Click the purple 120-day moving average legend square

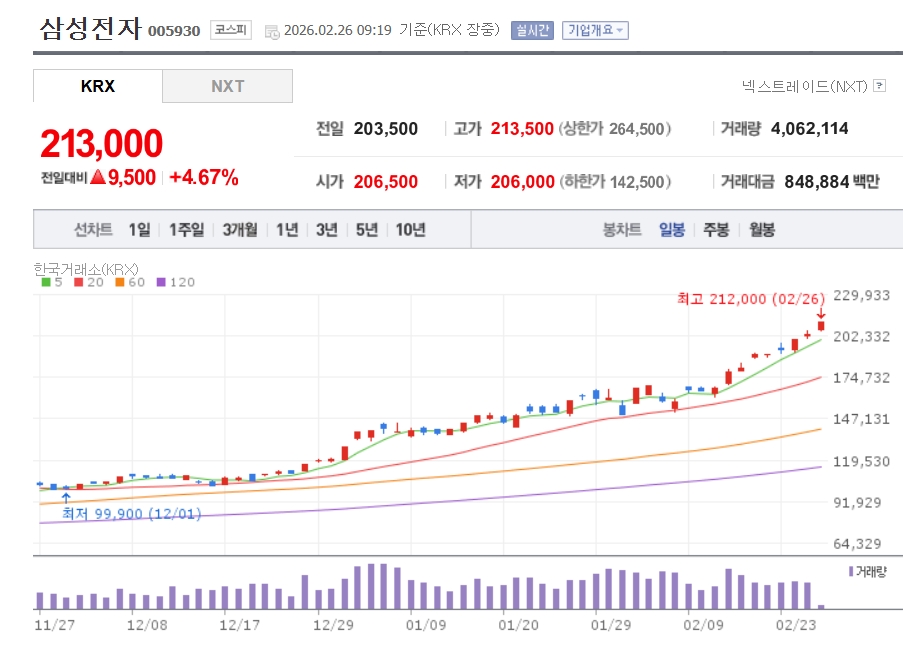pos(162,283)
